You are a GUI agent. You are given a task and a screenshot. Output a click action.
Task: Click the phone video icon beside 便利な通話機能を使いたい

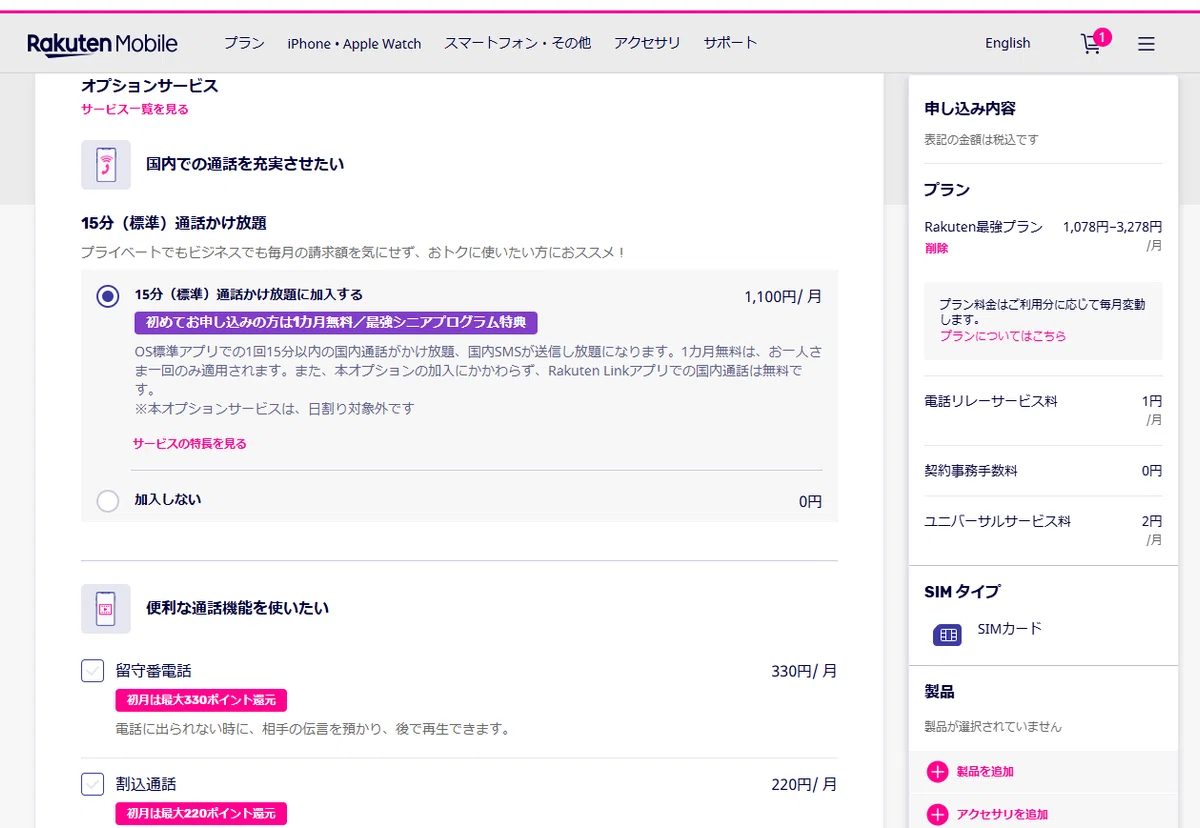pyautogui.click(x=106, y=608)
